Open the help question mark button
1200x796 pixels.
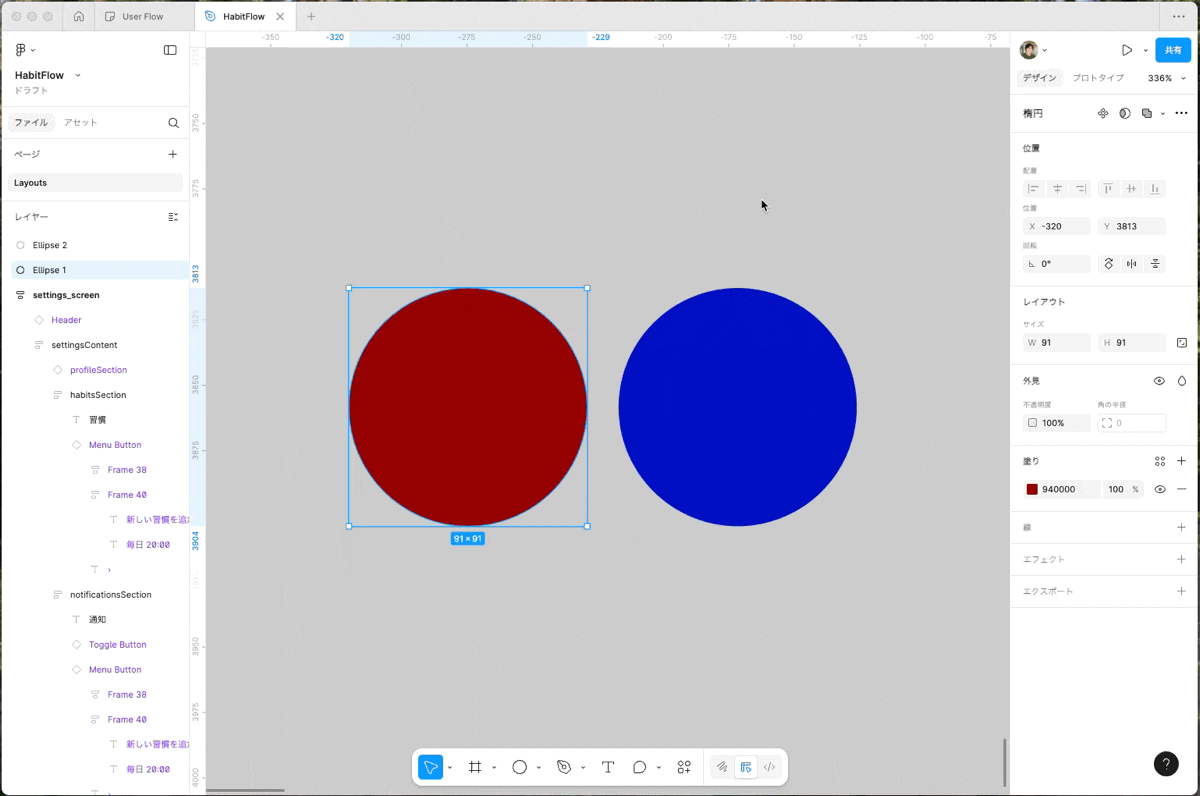point(1166,764)
